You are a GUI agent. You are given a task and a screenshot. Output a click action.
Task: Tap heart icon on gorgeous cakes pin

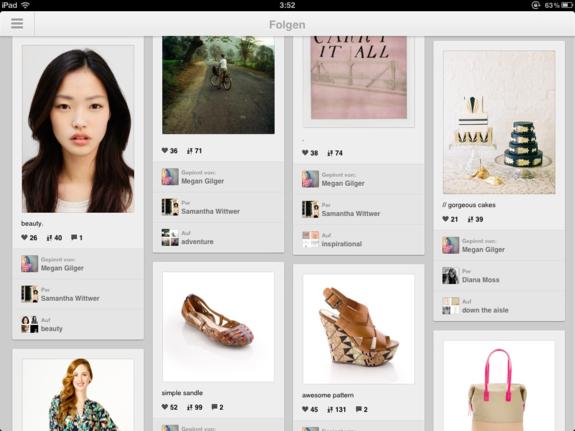click(446, 219)
